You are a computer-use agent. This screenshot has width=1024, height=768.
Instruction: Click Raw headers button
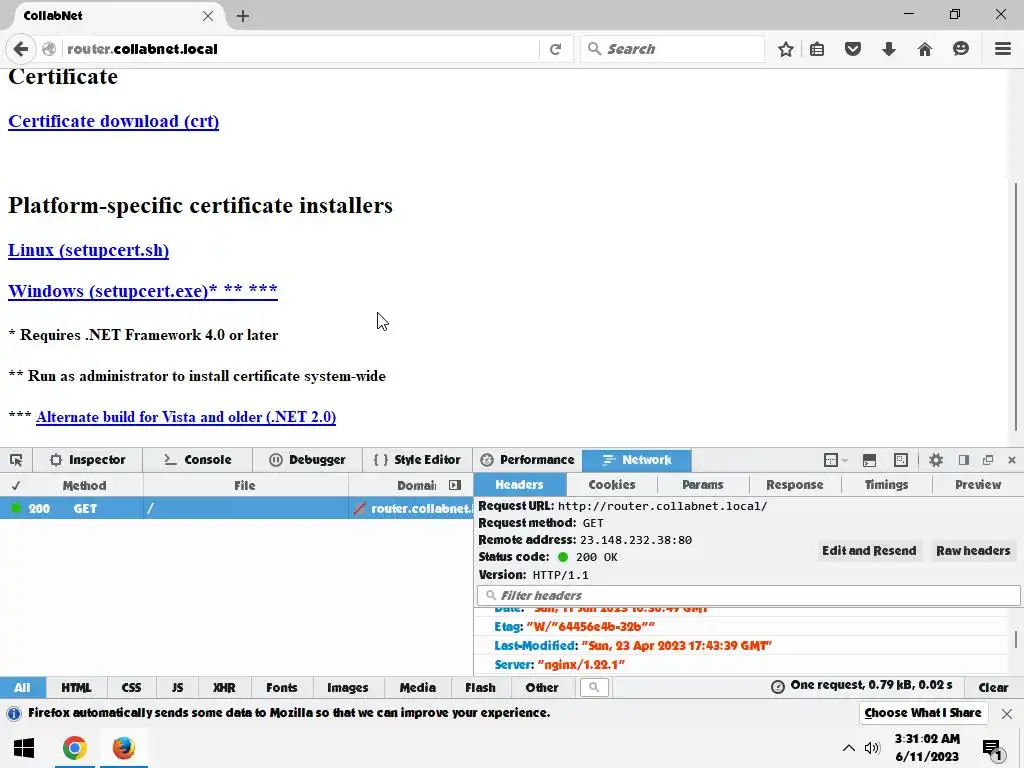click(973, 551)
